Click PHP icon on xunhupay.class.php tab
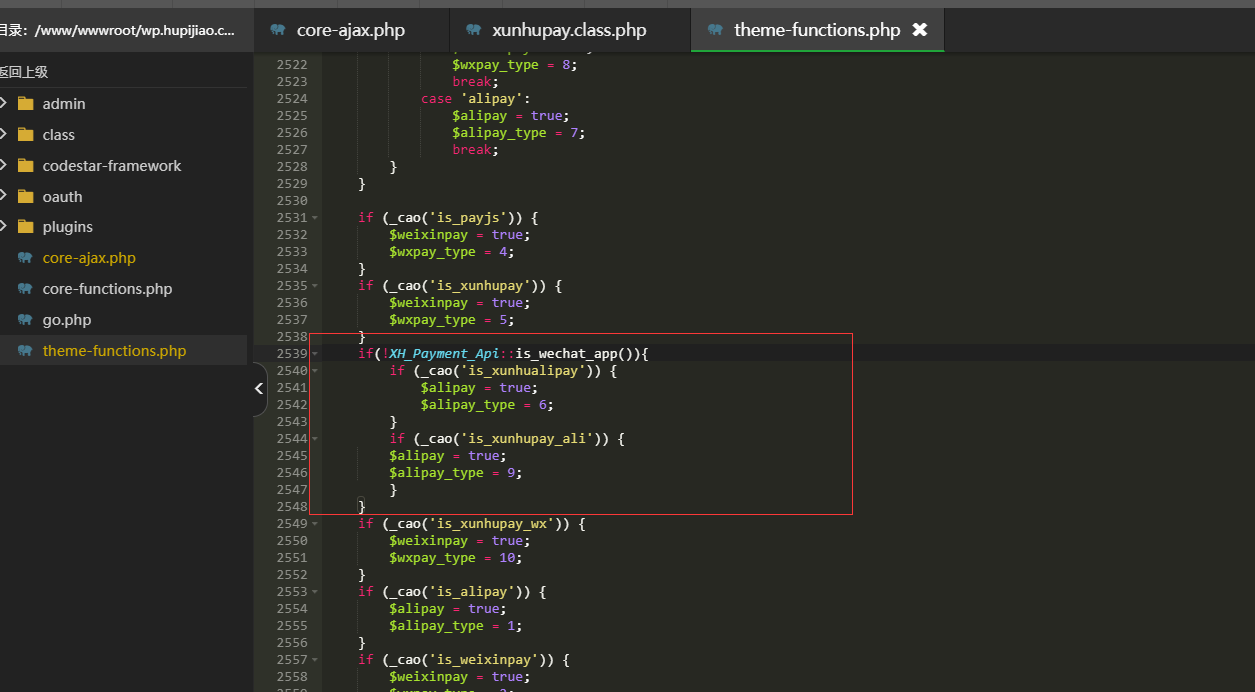 pos(474,30)
